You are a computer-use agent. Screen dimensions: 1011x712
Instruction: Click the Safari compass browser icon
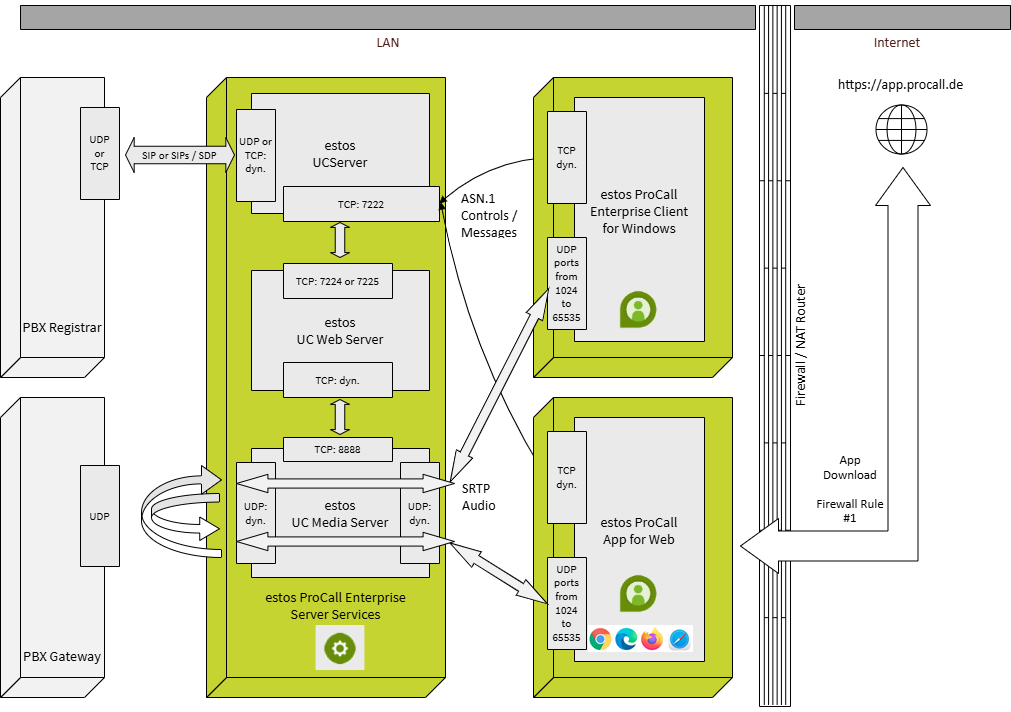679,639
